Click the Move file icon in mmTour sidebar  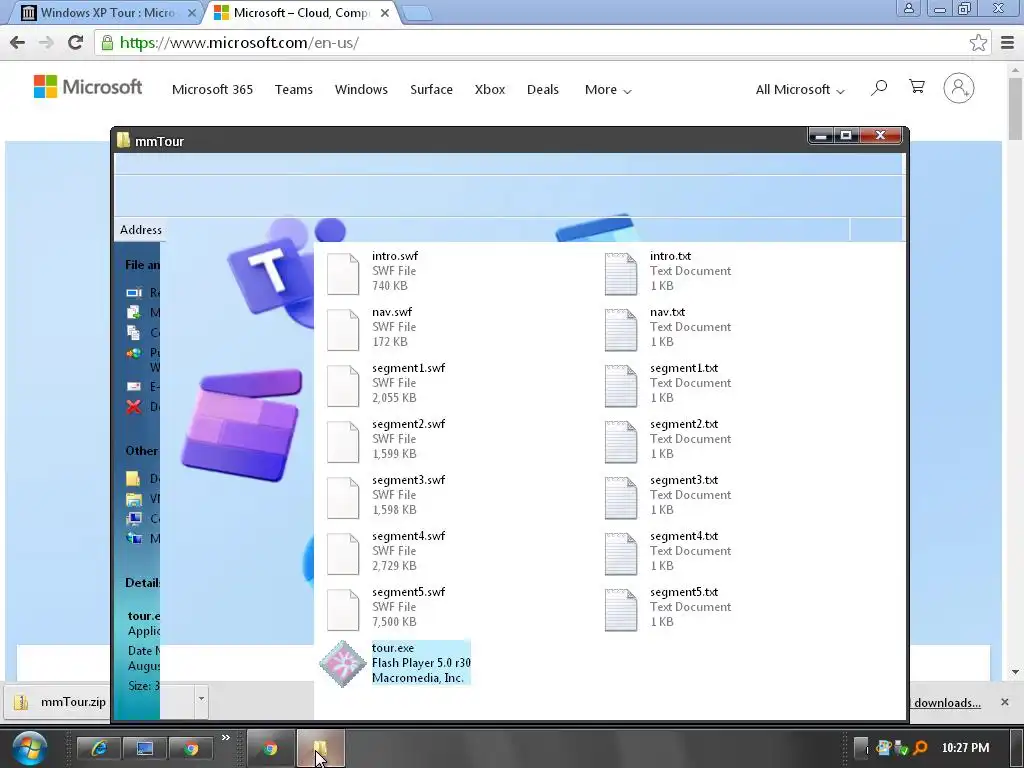coord(133,313)
